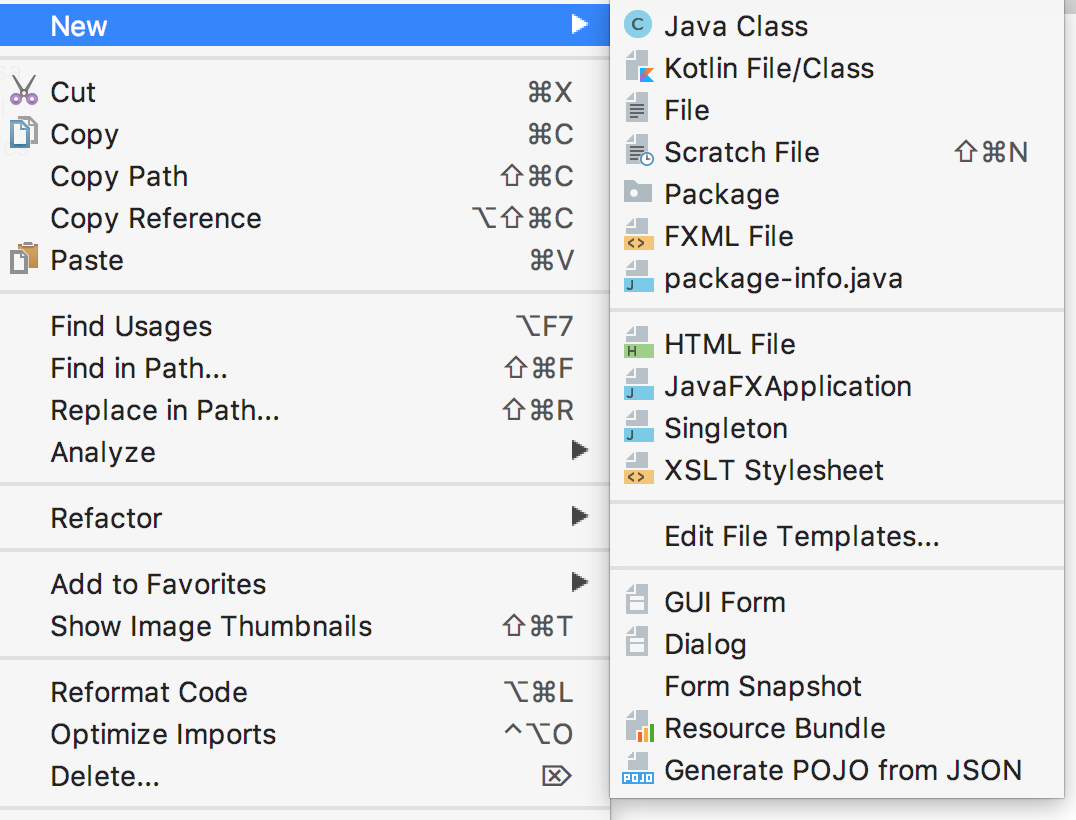This screenshot has height=820, width=1076.
Task: Select the XSLT Stylesheet label
Action: click(x=774, y=470)
